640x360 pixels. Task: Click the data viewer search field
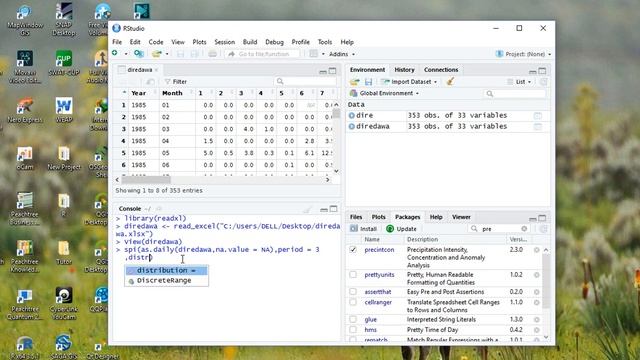(306, 82)
